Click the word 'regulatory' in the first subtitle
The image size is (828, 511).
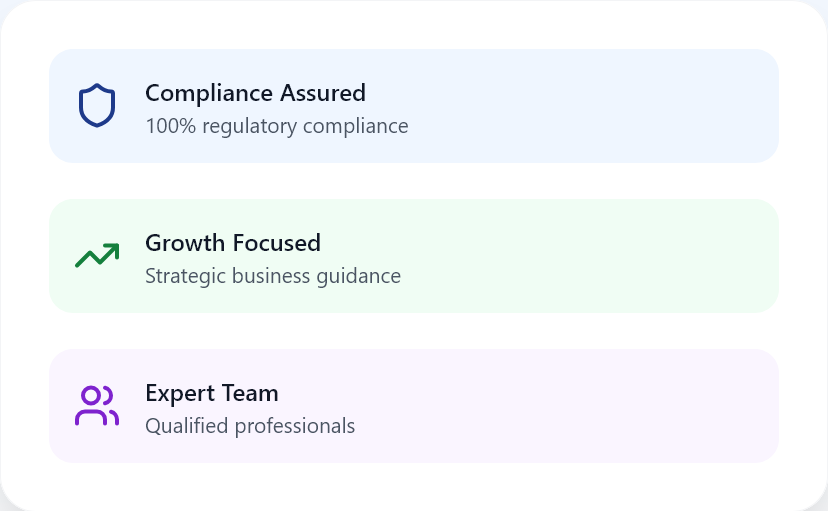click(x=250, y=127)
